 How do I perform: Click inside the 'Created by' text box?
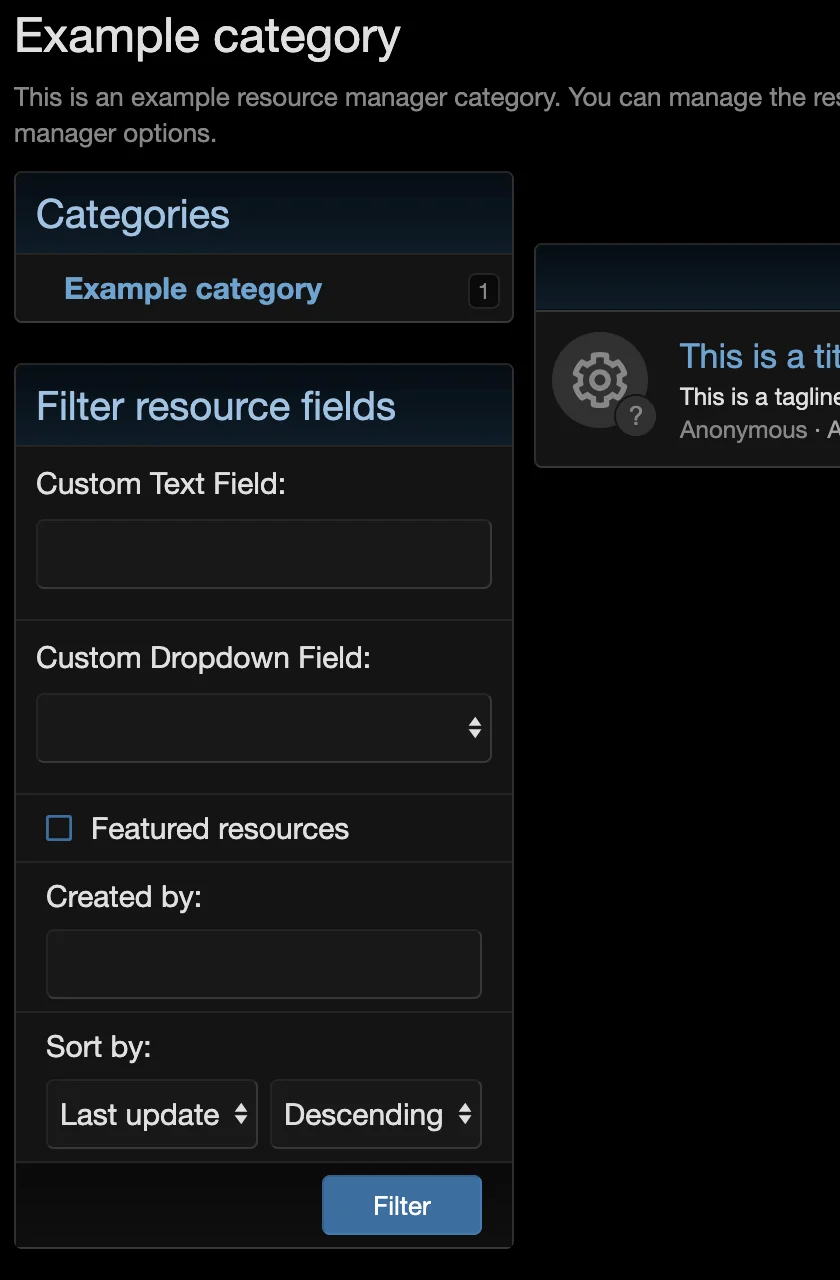point(263,963)
